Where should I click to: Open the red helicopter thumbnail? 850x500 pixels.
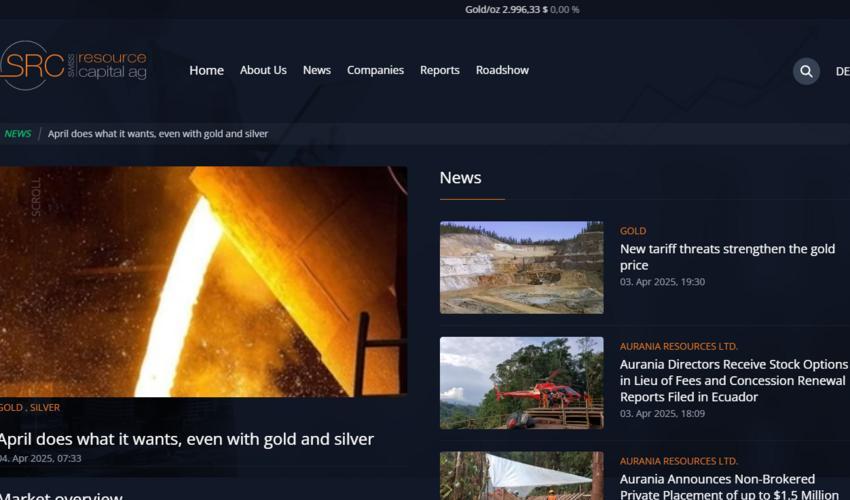click(521, 383)
